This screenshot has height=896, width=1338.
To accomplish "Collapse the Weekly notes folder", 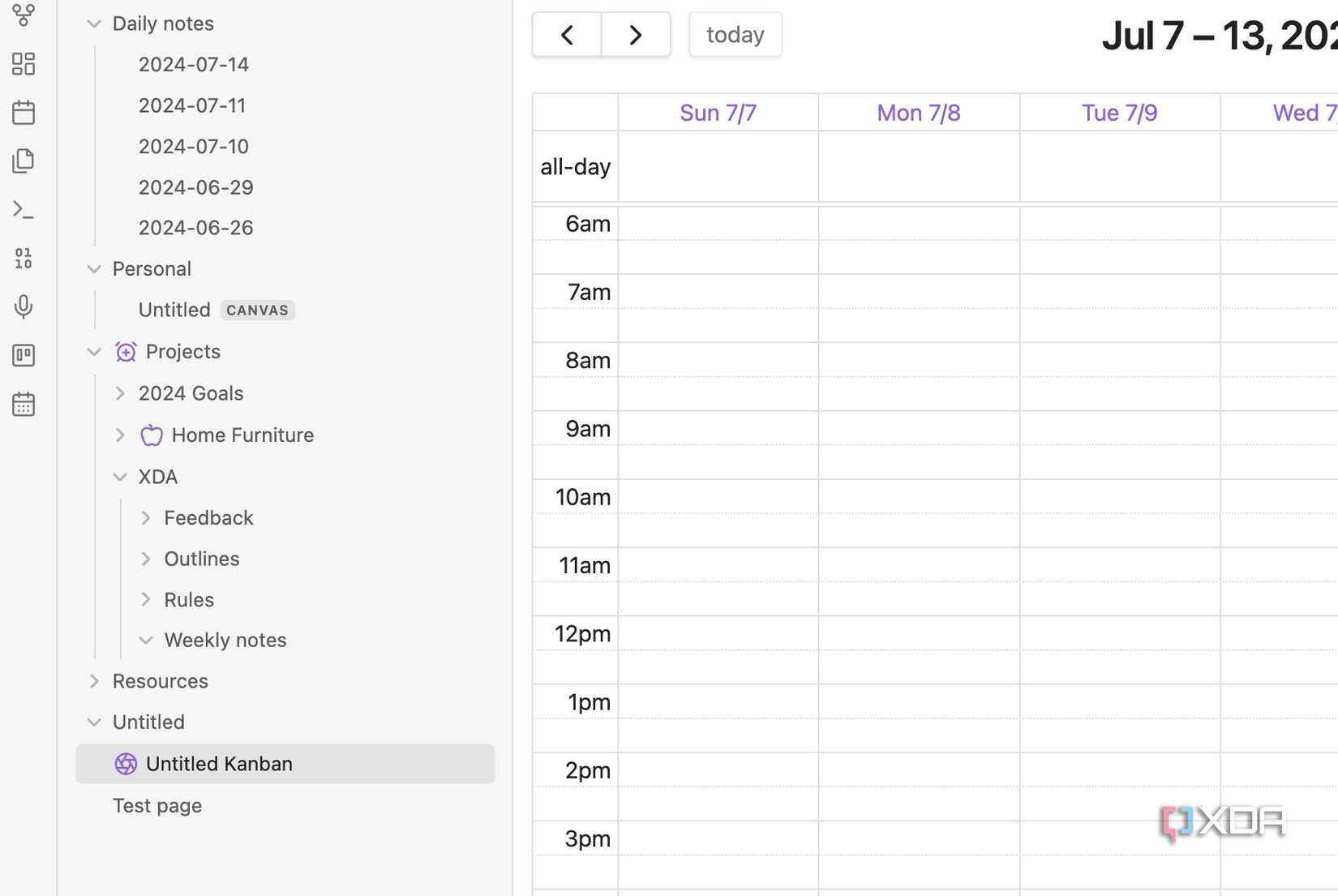I will click(146, 641).
